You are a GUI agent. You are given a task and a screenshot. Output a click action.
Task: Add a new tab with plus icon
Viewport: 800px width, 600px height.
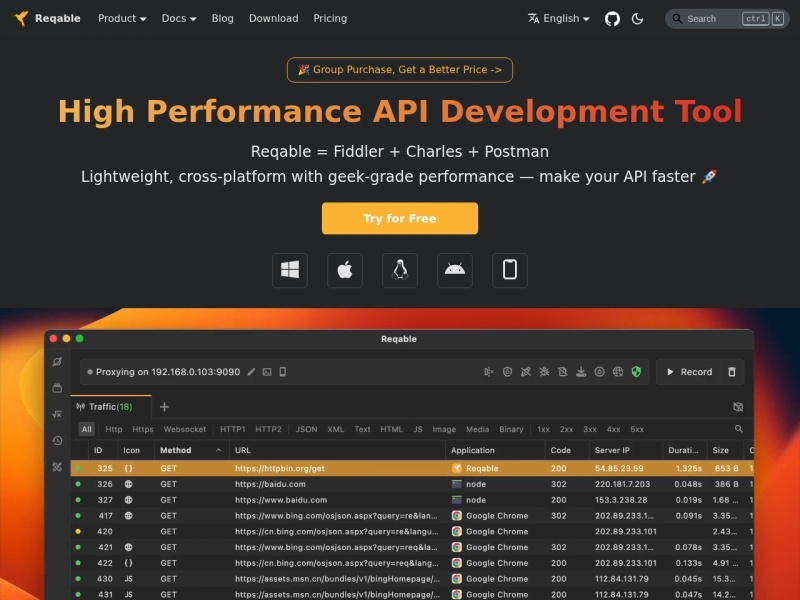[164, 407]
